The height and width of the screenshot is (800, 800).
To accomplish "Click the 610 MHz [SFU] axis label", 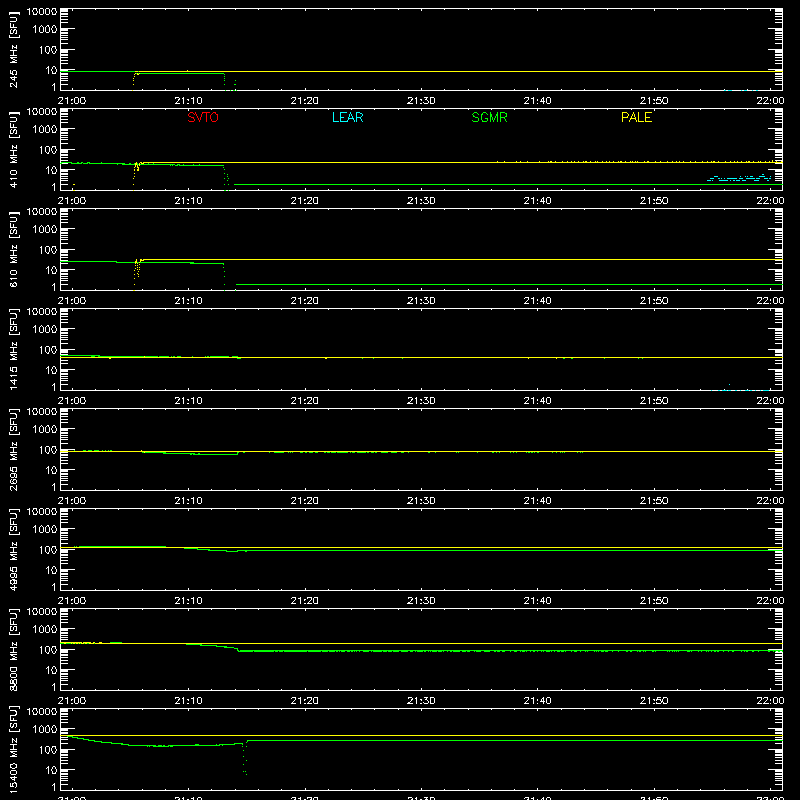I will tap(14, 250).
